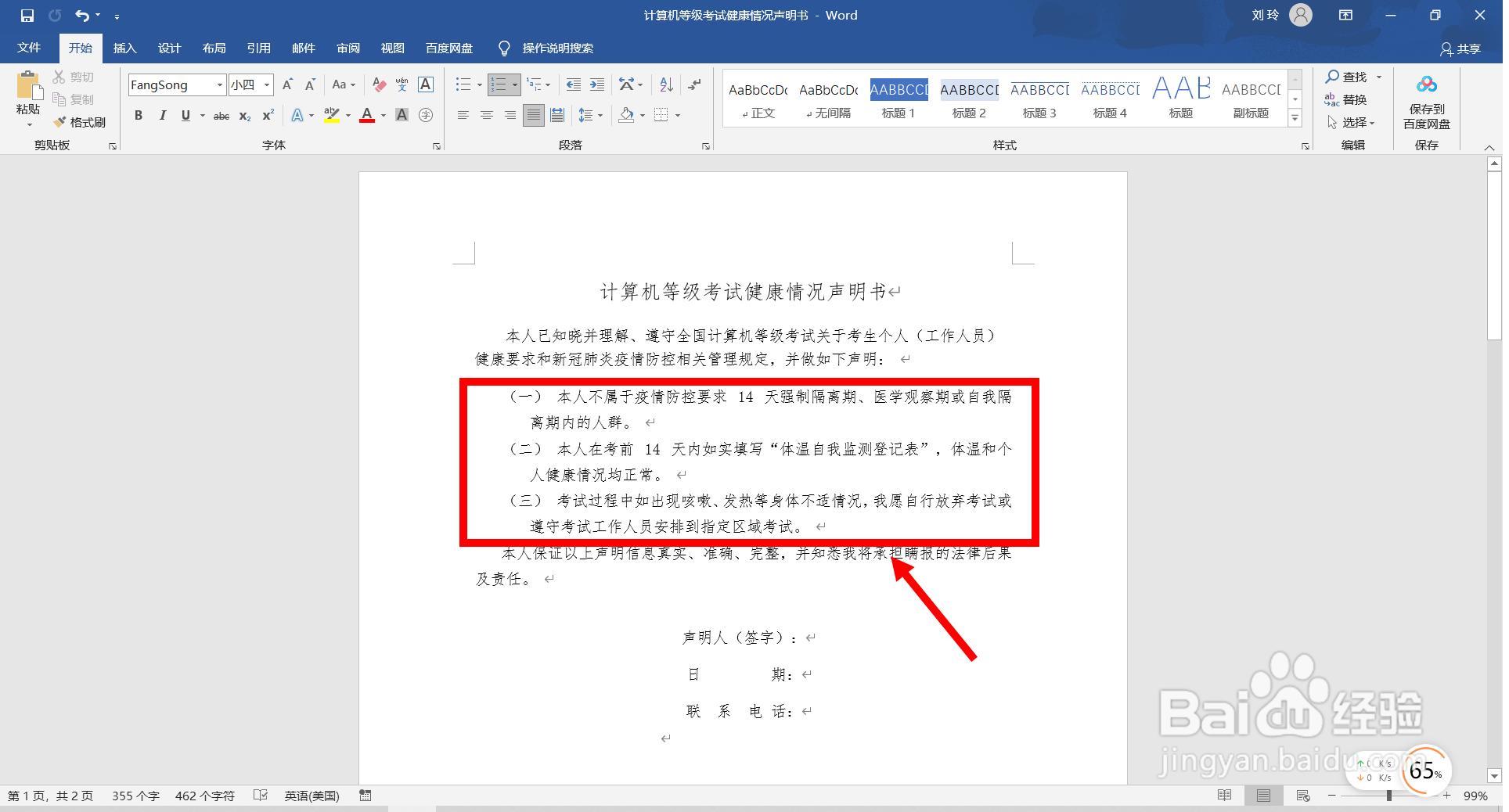Apply distributed alignment to the paragraph
Screen dimensions: 1509x812
coord(557,116)
